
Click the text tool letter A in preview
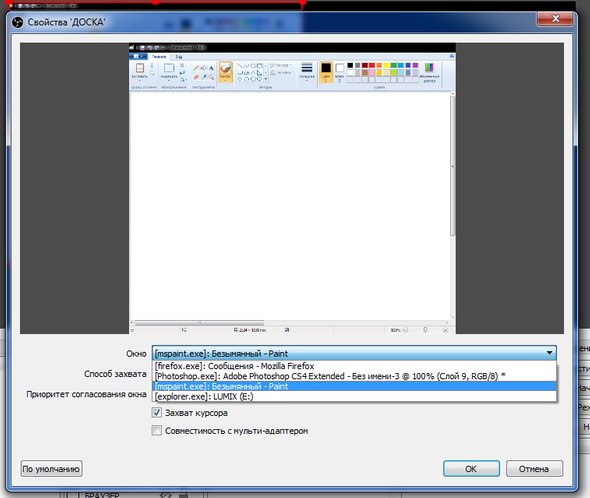coord(211,68)
